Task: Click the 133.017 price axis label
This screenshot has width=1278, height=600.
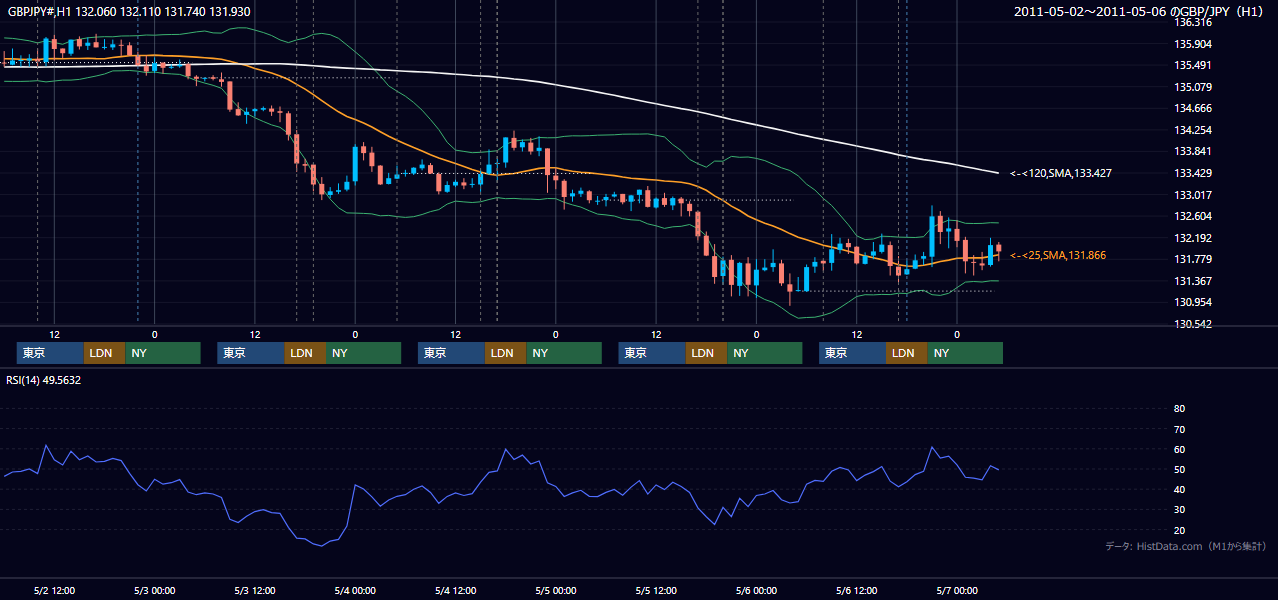Action: pyautogui.click(x=1193, y=195)
